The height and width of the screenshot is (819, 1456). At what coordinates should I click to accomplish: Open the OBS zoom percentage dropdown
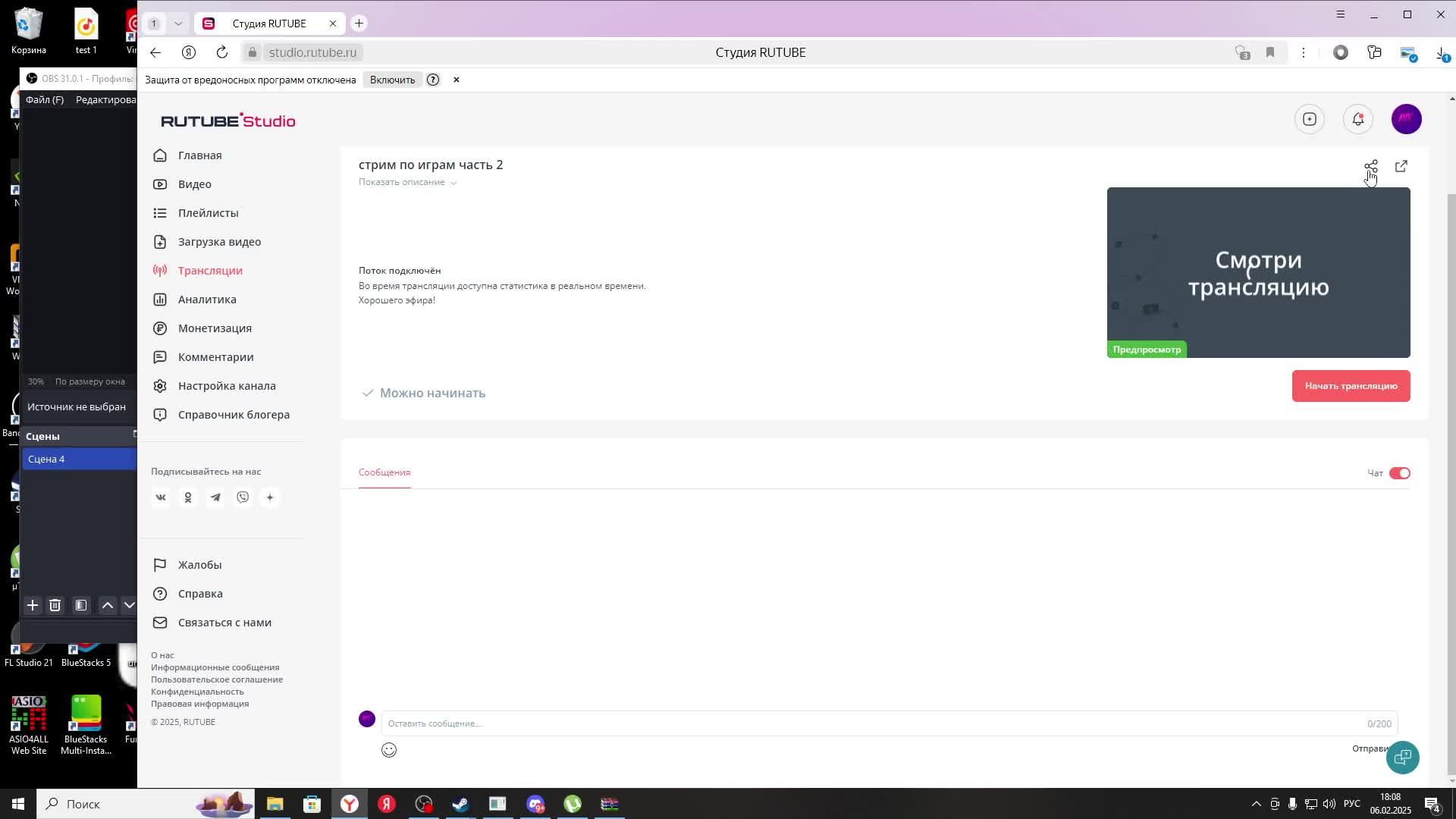[36, 381]
